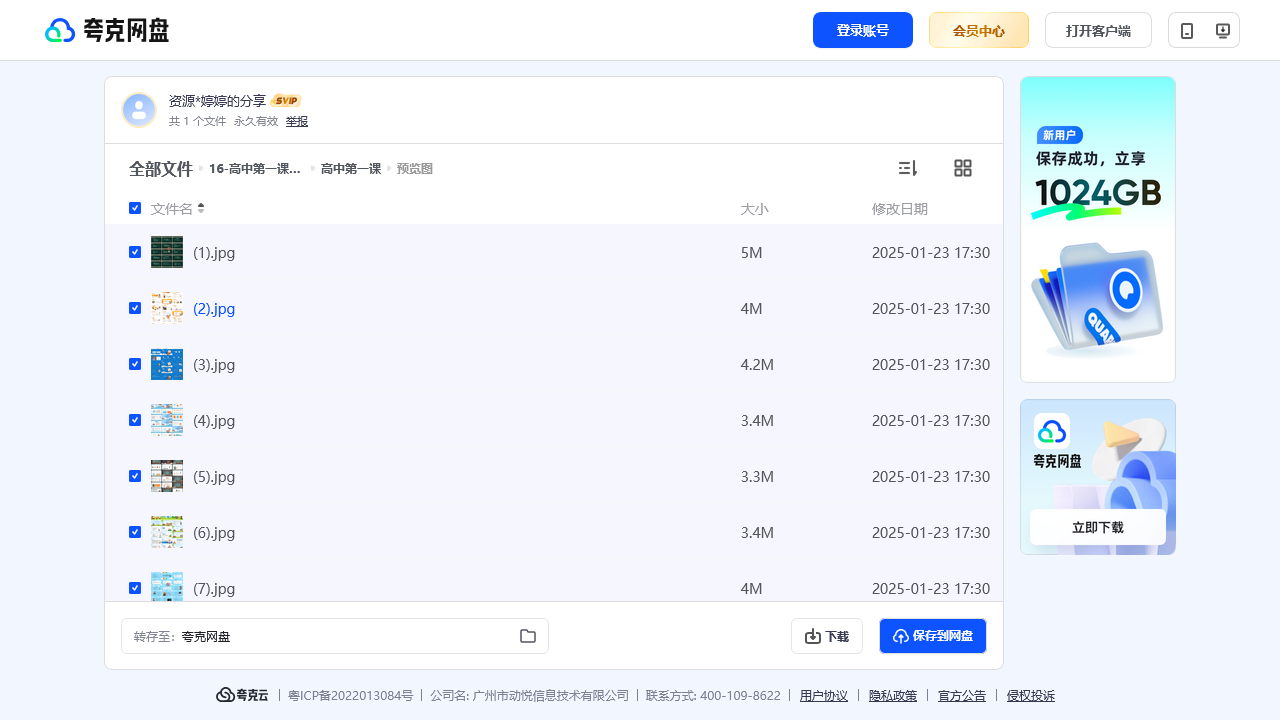Viewport: 1280px width, 720px height.
Task: Uncheck the (1).jpg checkbox
Action: [x=135, y=252]
